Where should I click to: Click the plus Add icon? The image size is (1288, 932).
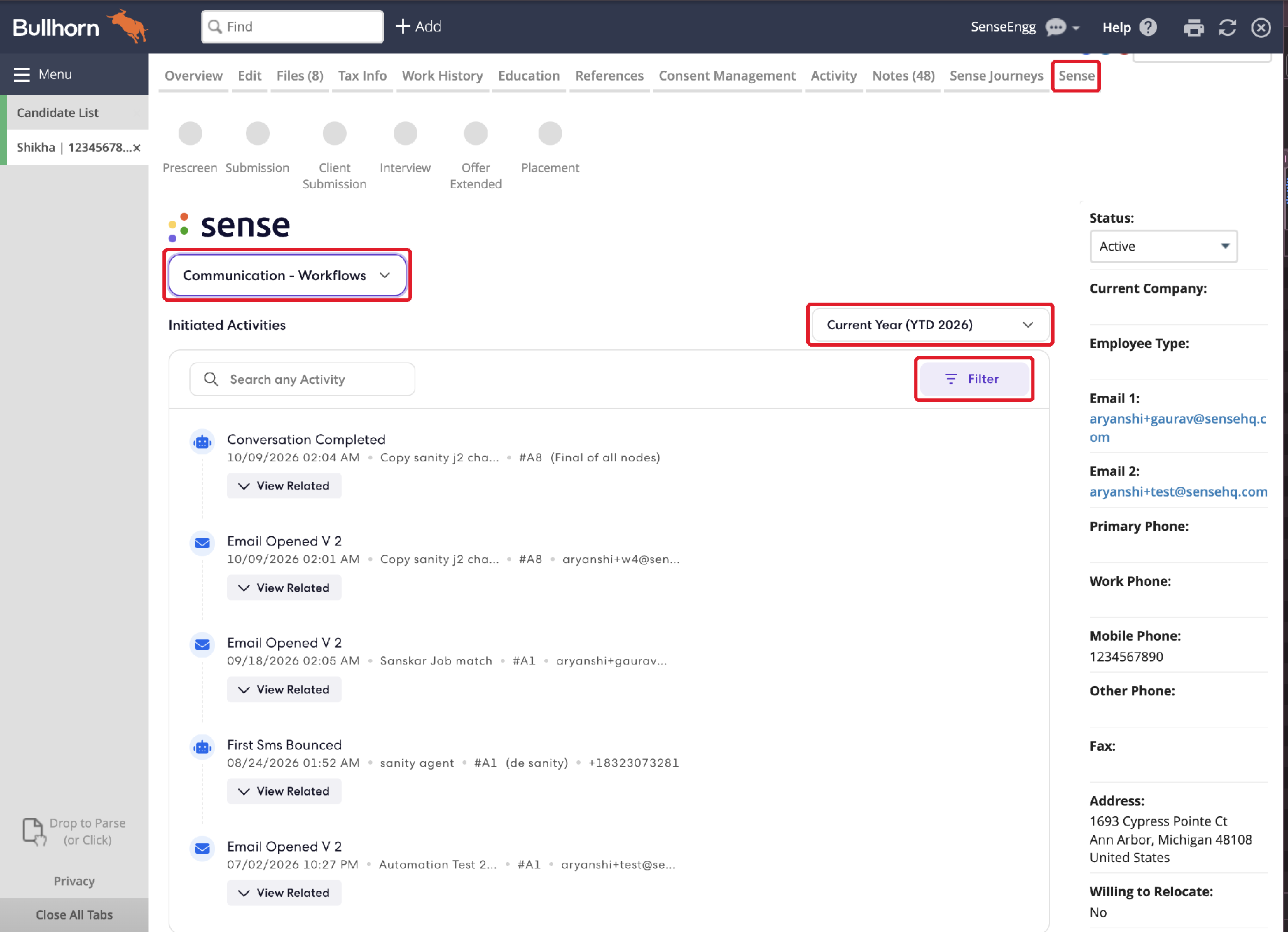click(403, 26)
